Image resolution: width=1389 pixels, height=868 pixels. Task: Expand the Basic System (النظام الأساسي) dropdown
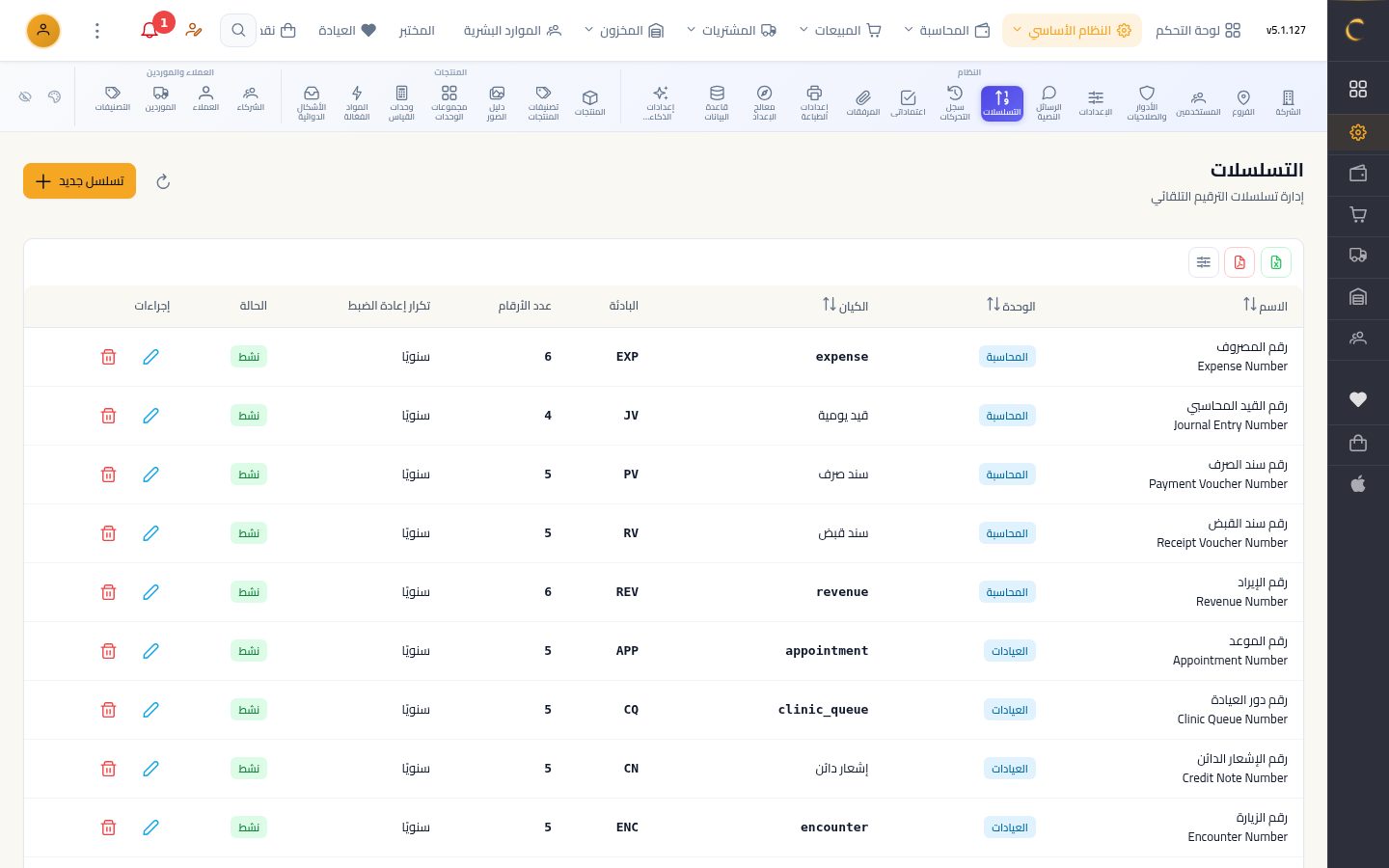pyautogui.click(x=1072, y=31)
